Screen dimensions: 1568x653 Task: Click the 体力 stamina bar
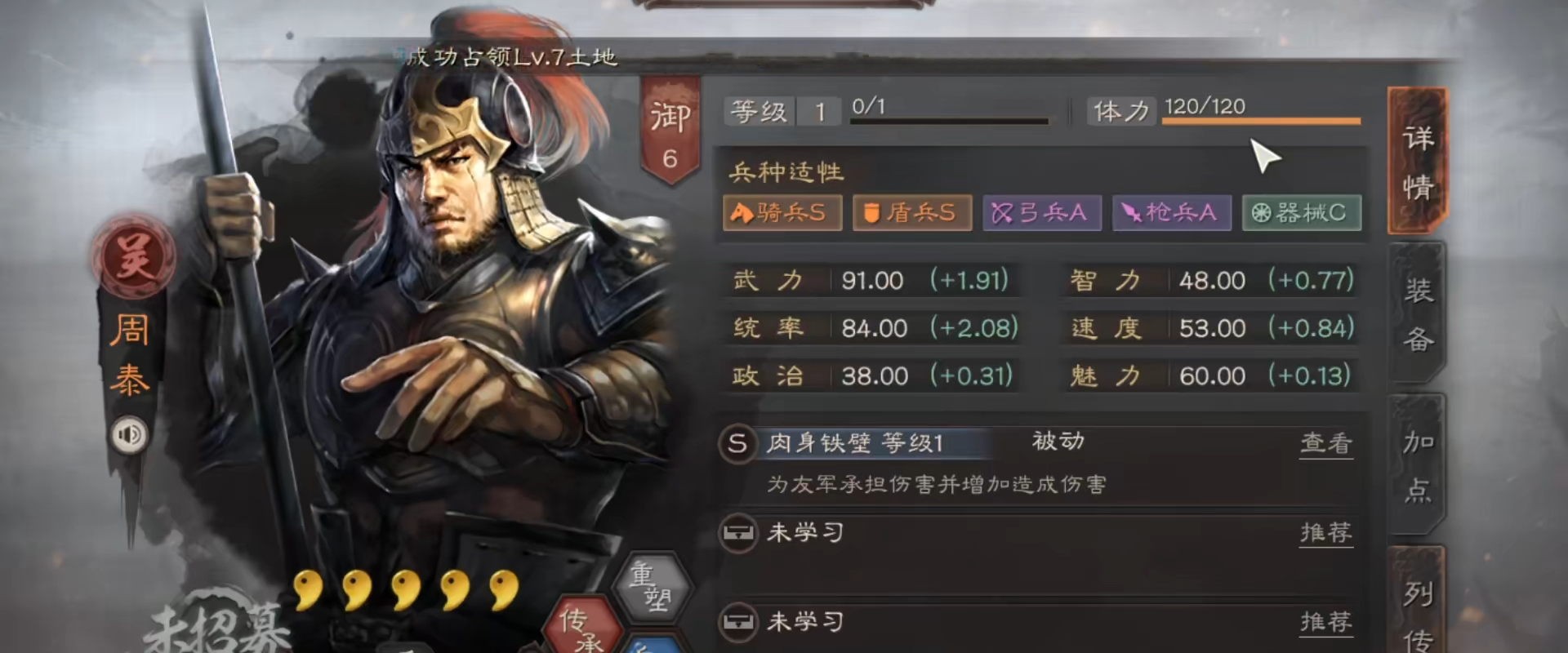click(1263, 121)
